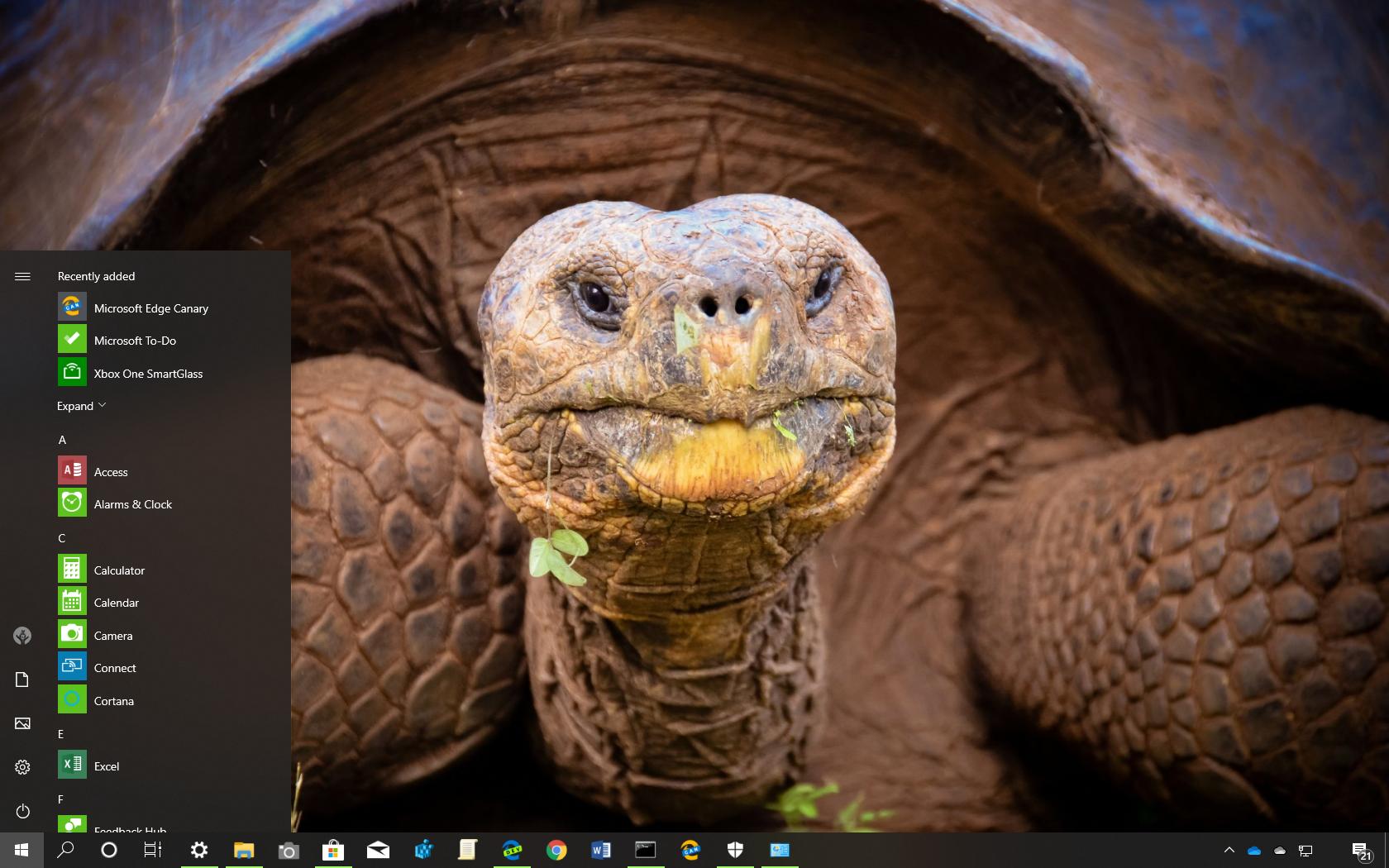The height and width of the screenshot is (868, 1389).
Task: Open Settings from the Start sidebar
Action: (22, 767)
